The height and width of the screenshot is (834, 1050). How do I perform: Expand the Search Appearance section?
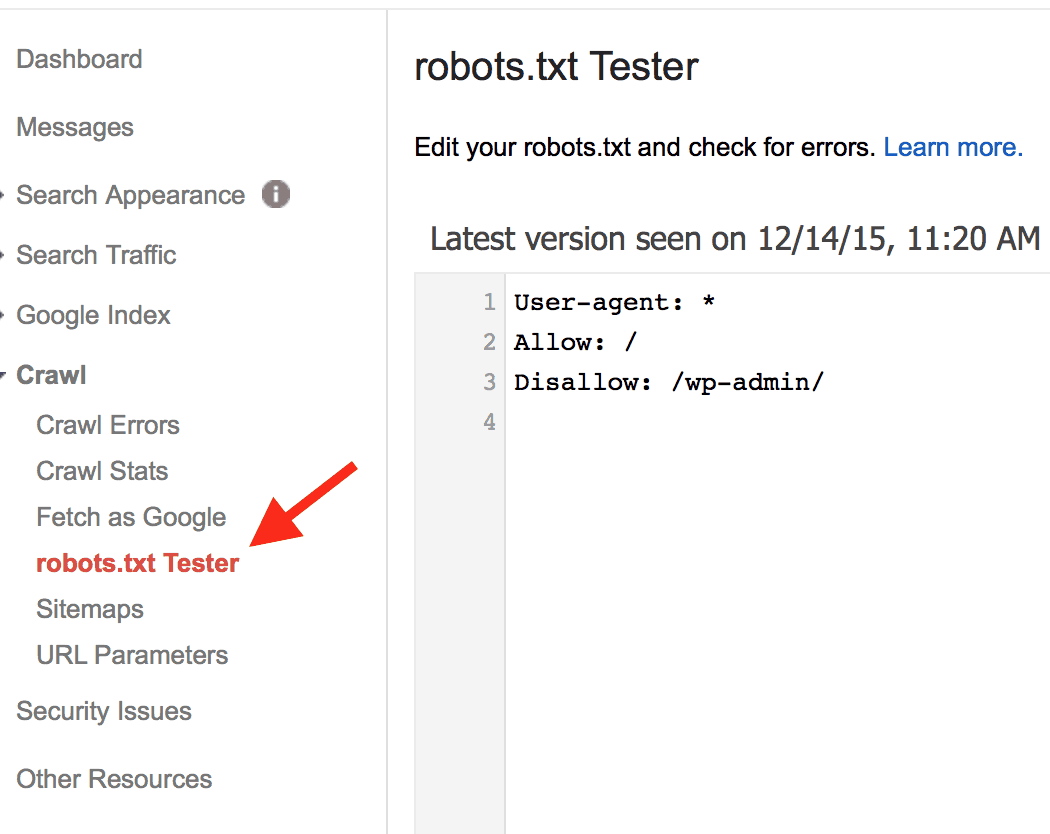click(x=130, y=195)
